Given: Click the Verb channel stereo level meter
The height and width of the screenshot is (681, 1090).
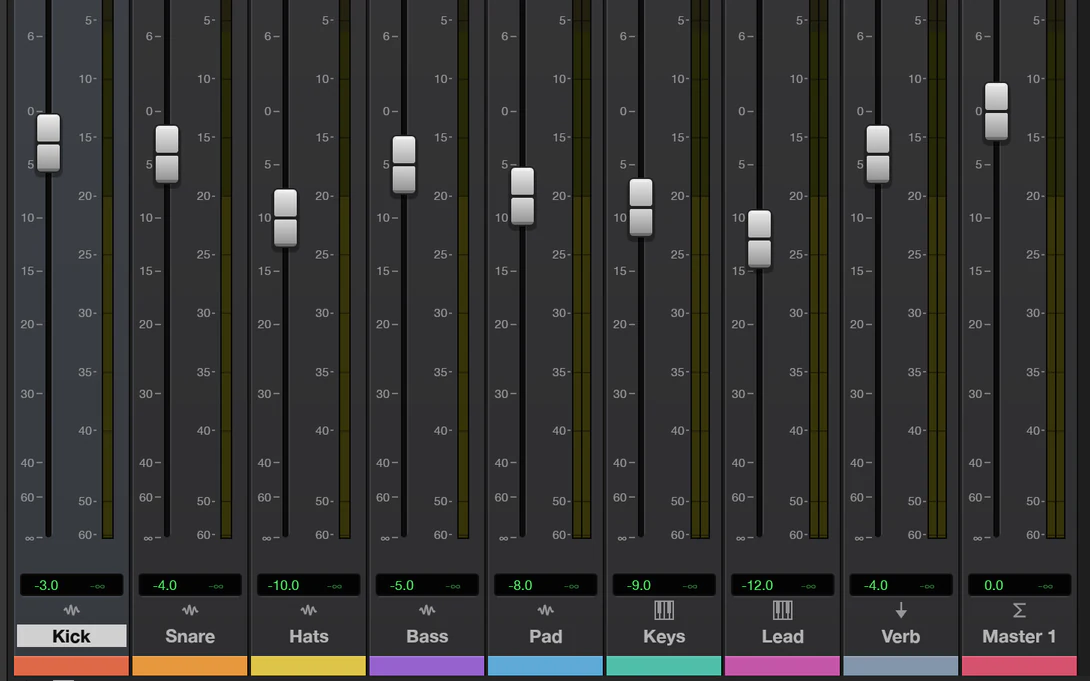Looking at the screenshot, I should click(937, 269).
